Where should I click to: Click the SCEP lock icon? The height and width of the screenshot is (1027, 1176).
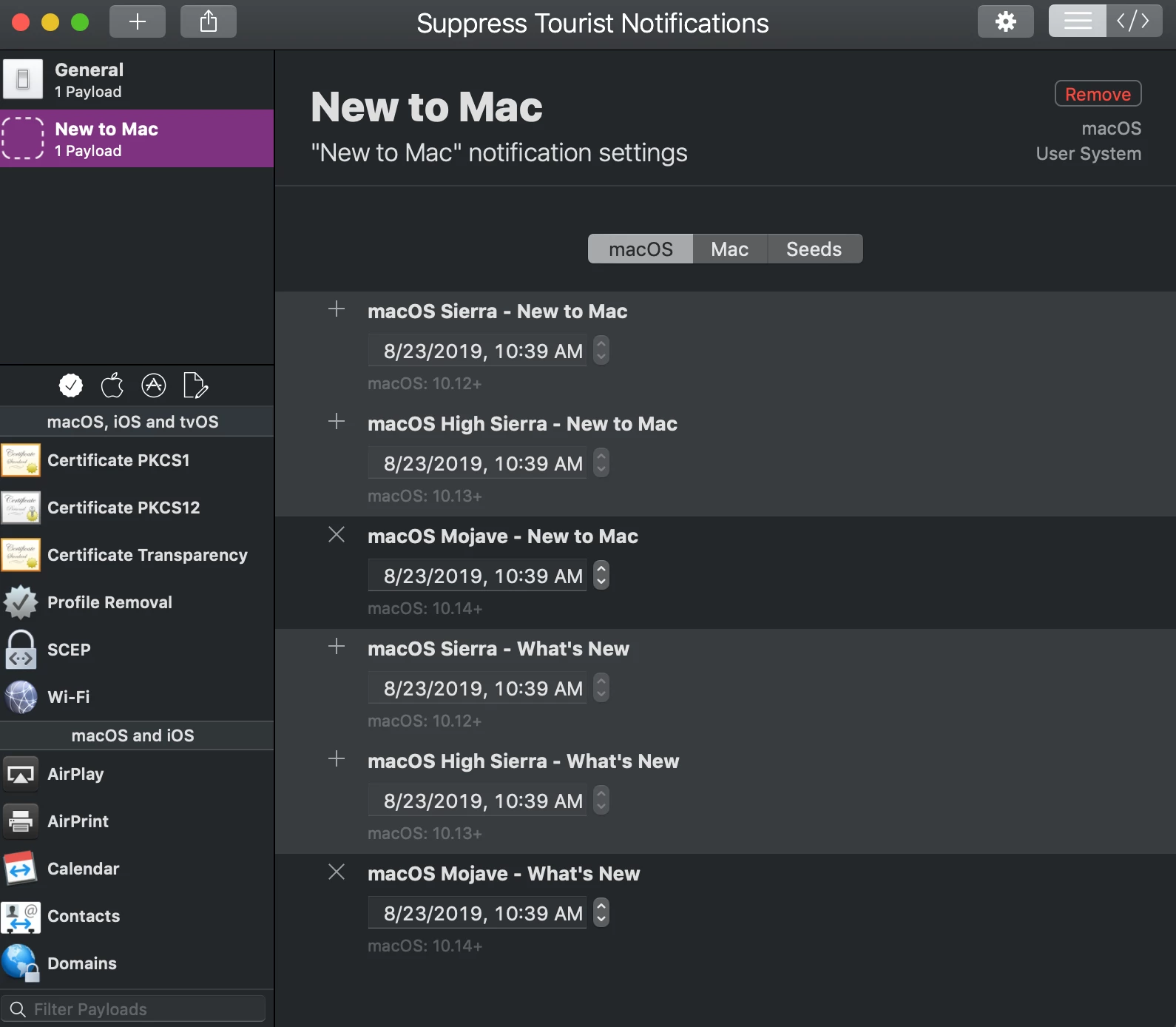pos(21,650)
